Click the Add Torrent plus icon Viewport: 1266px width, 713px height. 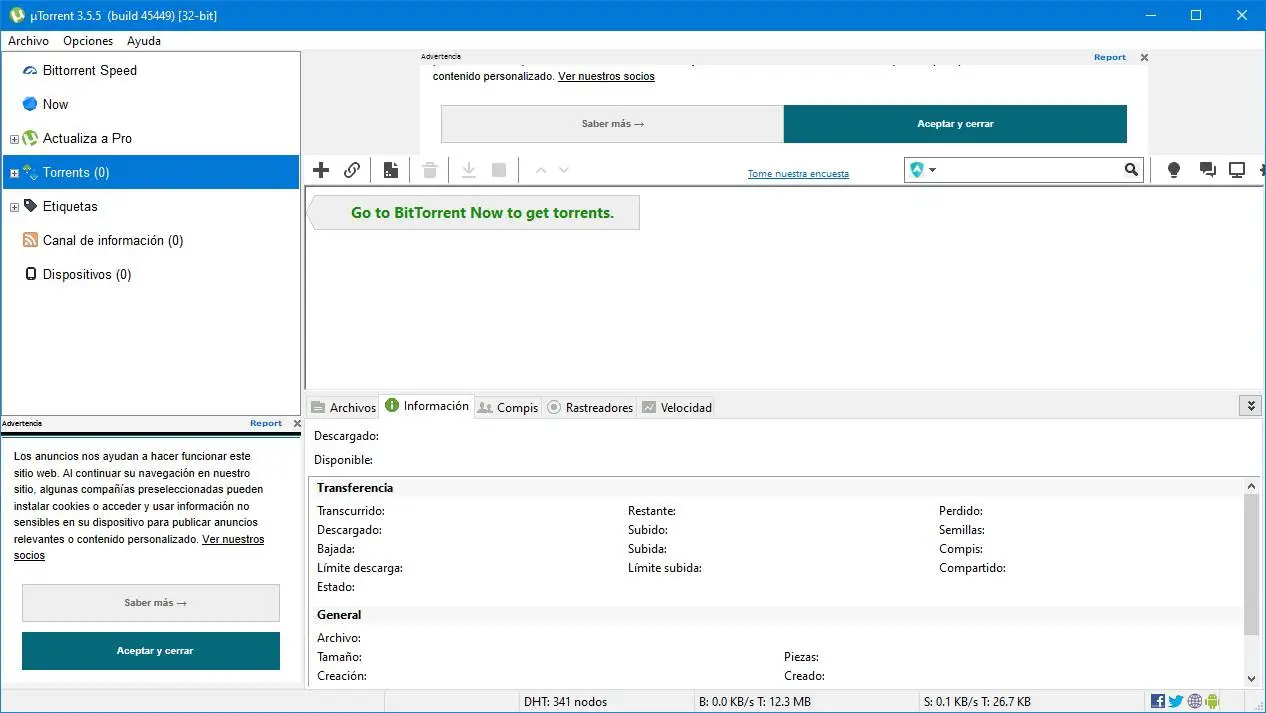(321, 170)
